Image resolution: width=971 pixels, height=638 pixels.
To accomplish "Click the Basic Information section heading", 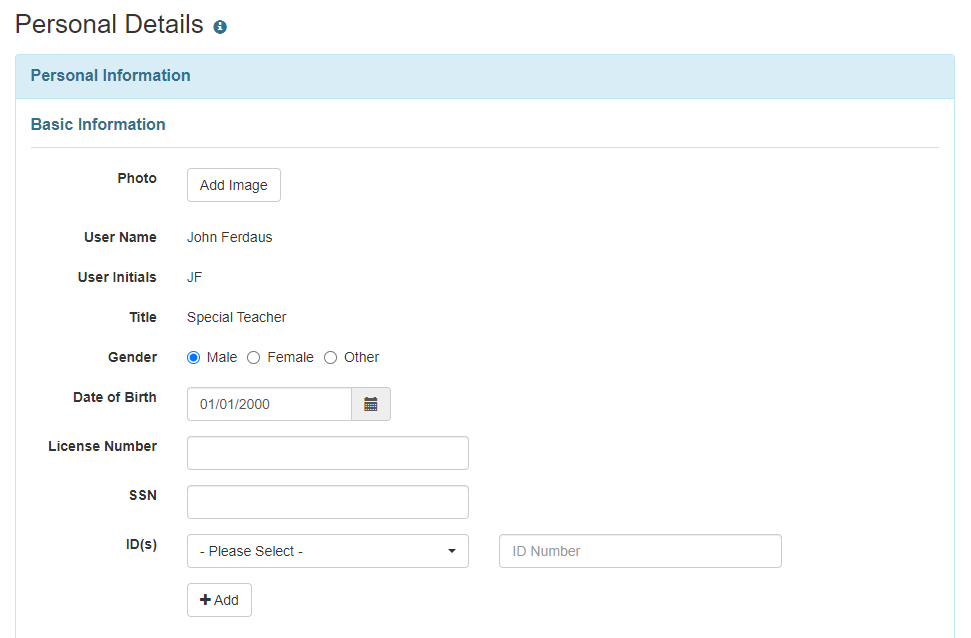I will [x=98, y=125].
